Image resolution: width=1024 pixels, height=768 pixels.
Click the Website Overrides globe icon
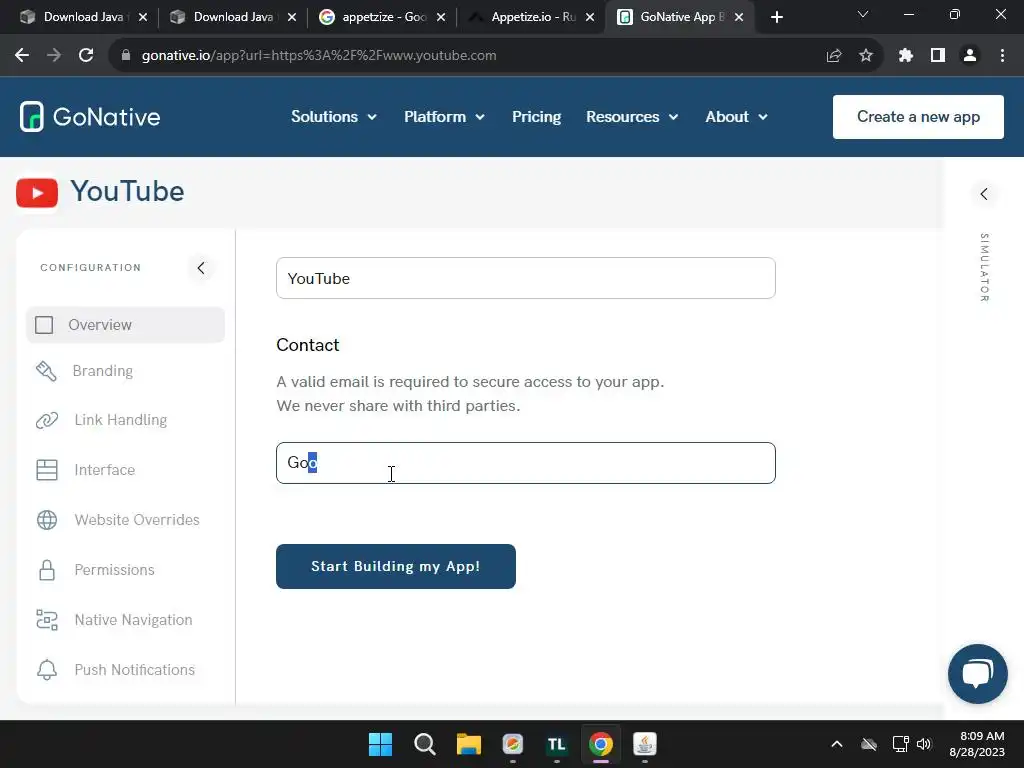(x=46, y=520)
